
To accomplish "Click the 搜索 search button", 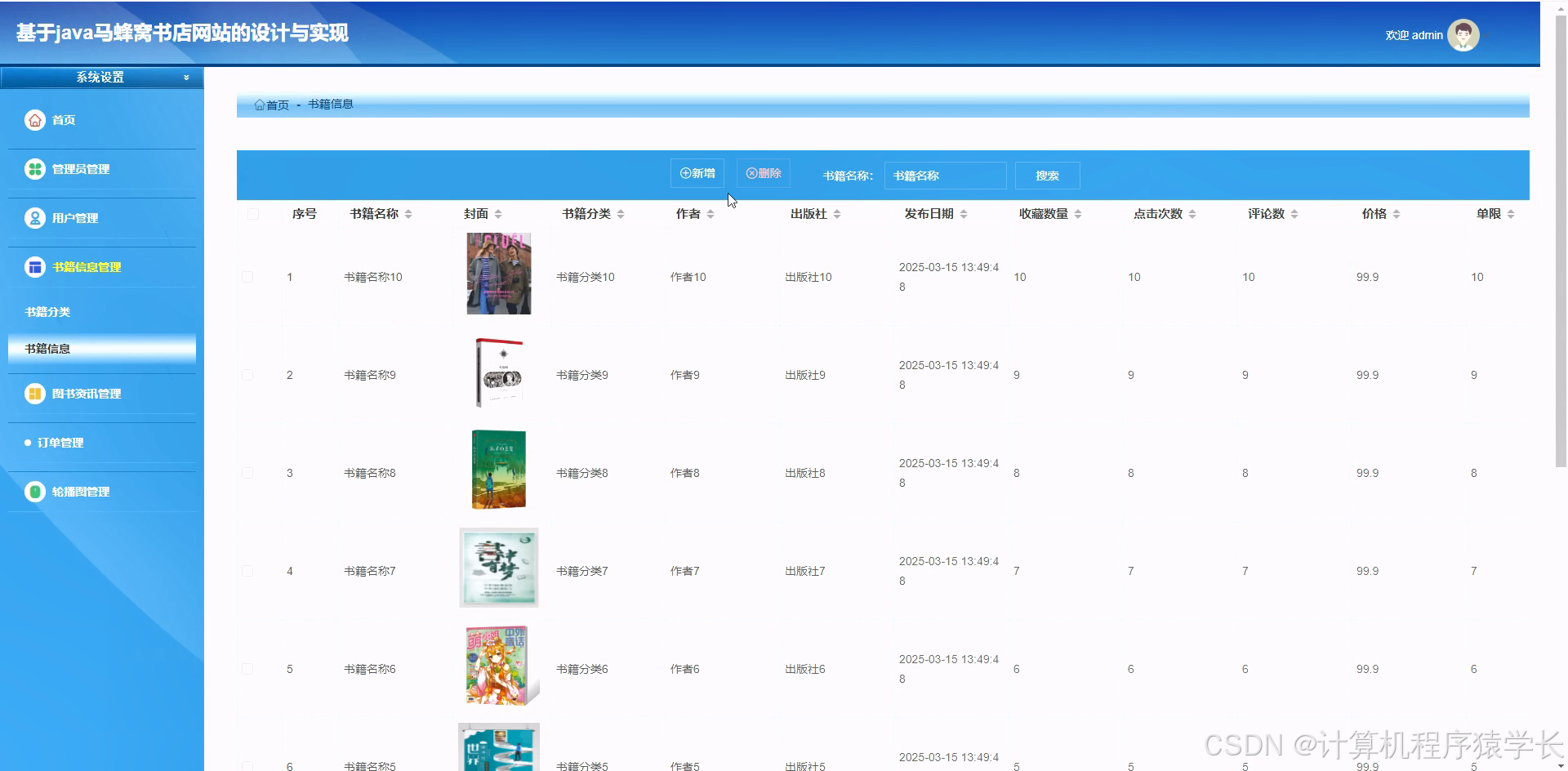I will point(1048,175).
